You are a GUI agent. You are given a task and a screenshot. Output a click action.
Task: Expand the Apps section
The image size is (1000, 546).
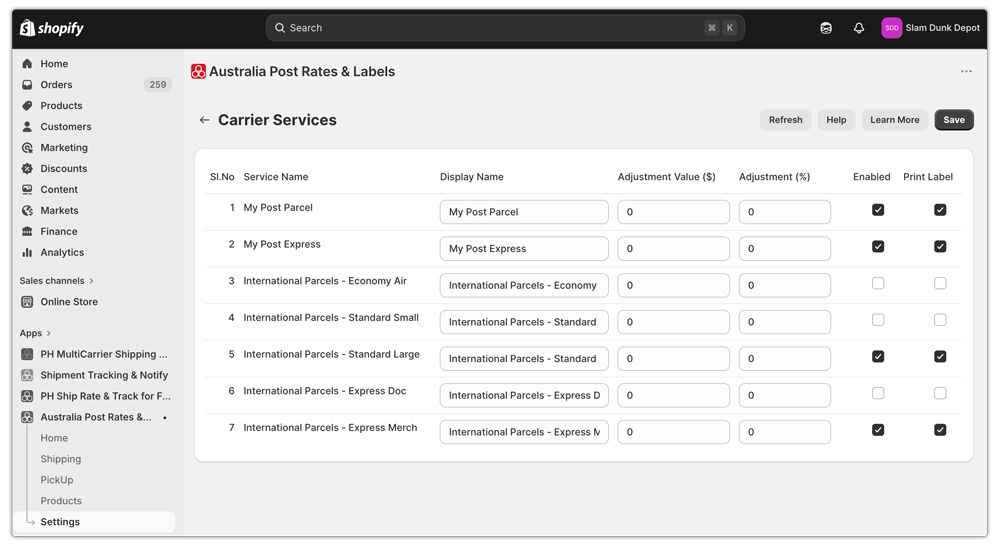pyautogui.click(x=35, y=333)
